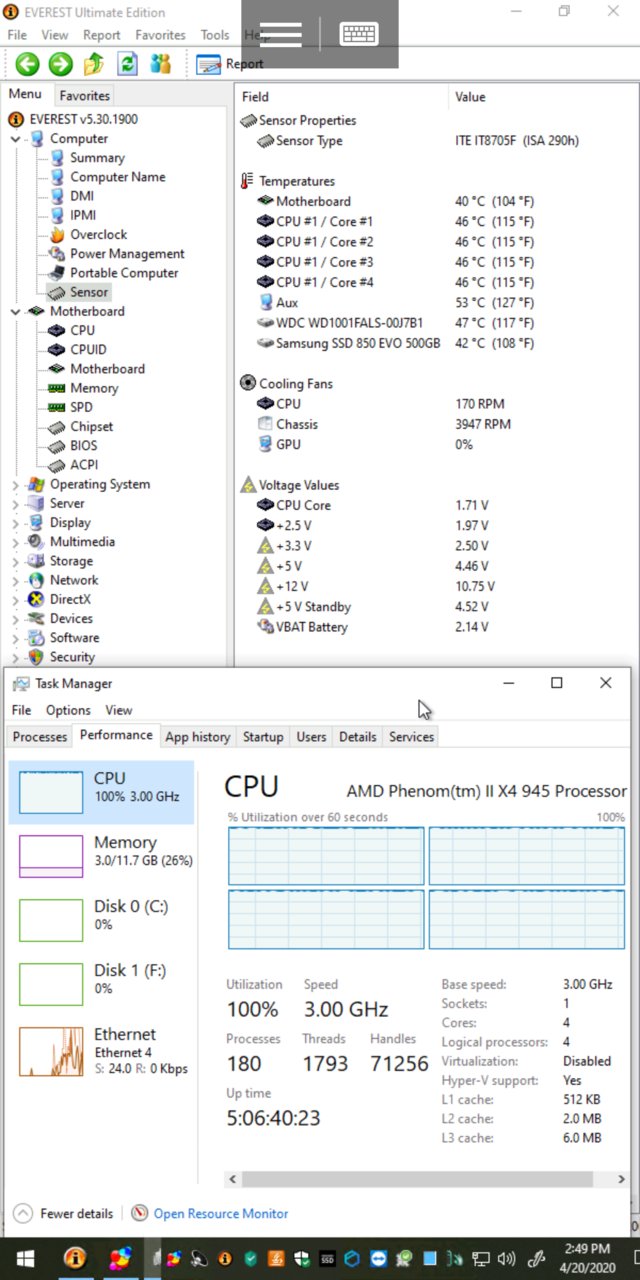The image size is (640, 1280).
Task: Open EVEREST File menu
Action: tap(17, 35)
